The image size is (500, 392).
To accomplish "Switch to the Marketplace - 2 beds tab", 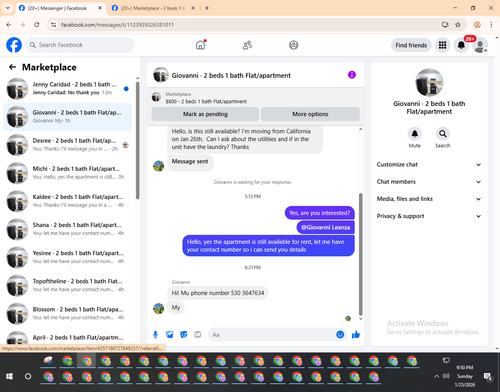I will pos(152,8).
